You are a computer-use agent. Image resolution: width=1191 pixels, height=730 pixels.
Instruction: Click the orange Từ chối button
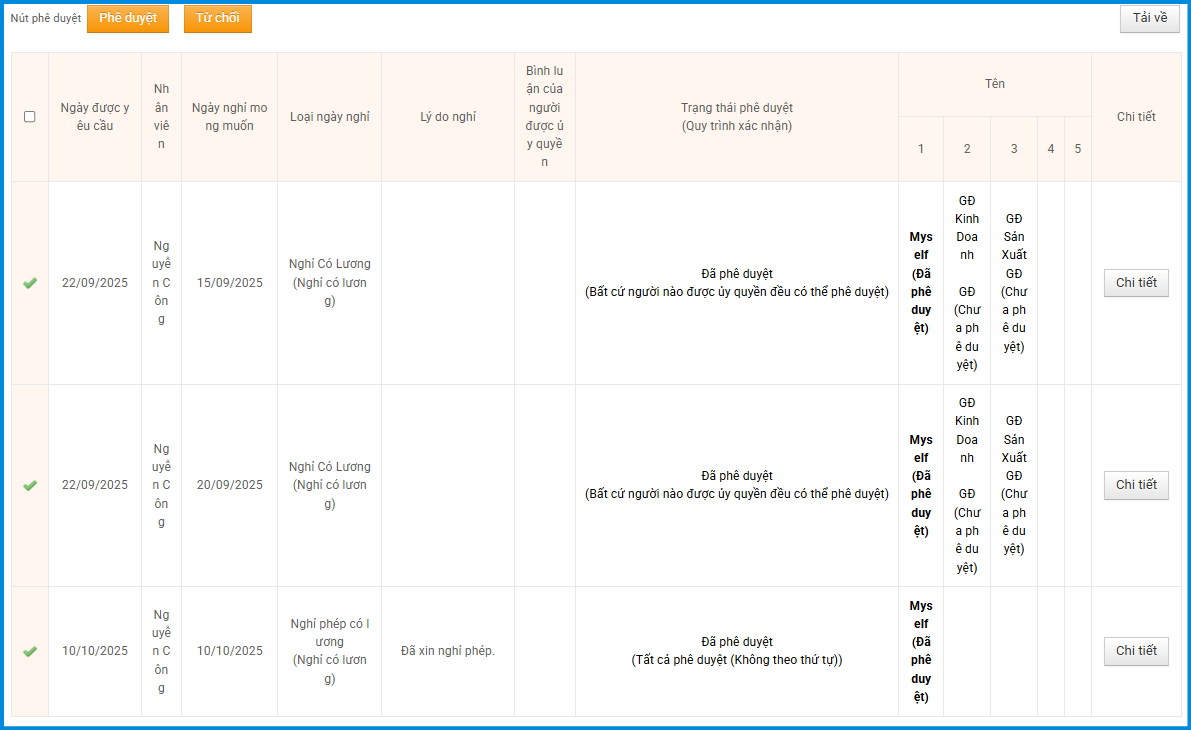[x=217, y=19]
